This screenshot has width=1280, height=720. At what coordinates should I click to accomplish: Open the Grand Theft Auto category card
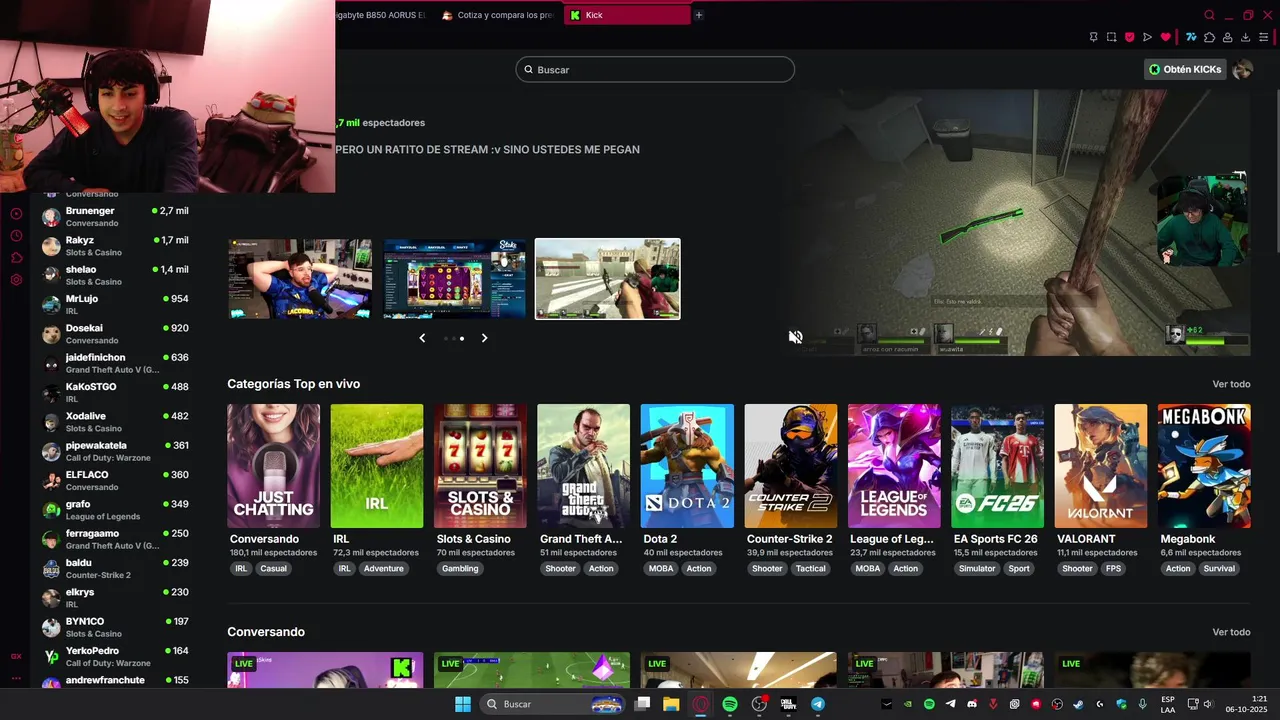click(x=584, y=466)
